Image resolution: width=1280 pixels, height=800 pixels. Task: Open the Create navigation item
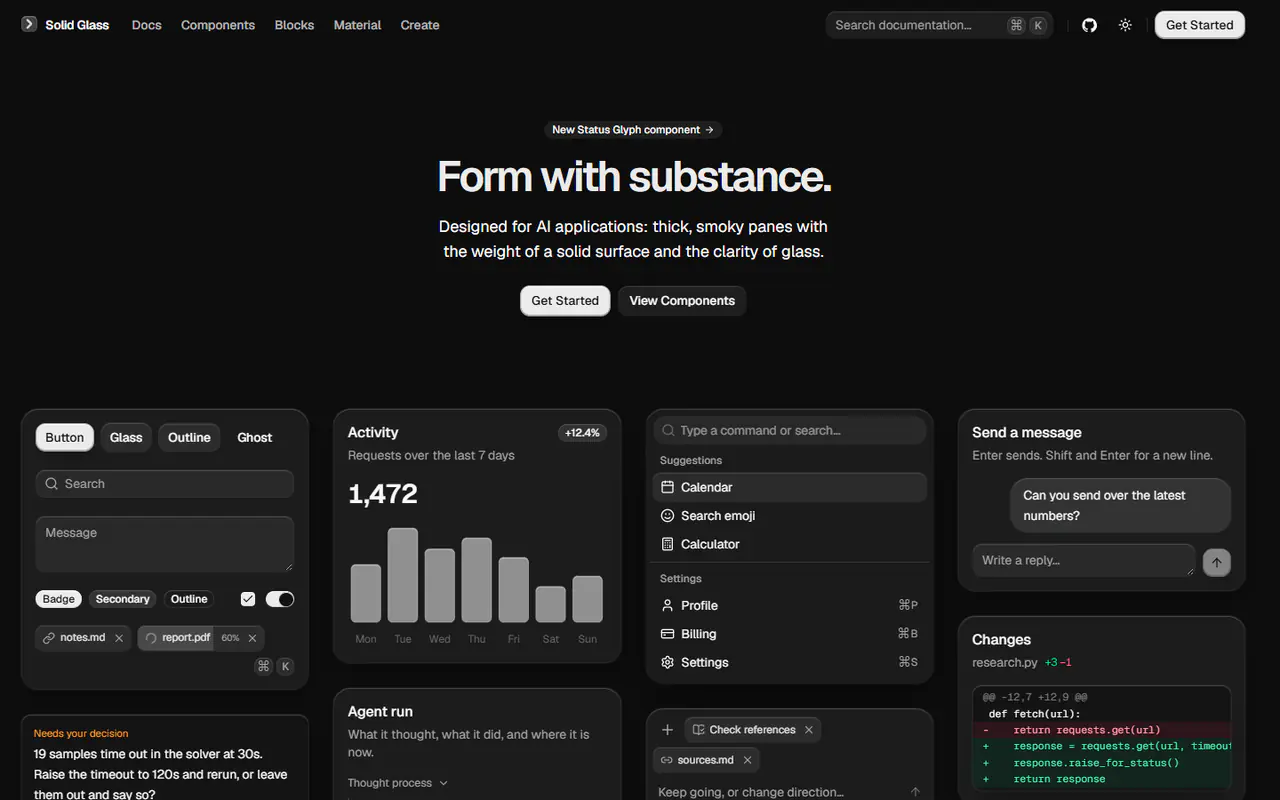(420, 25)
